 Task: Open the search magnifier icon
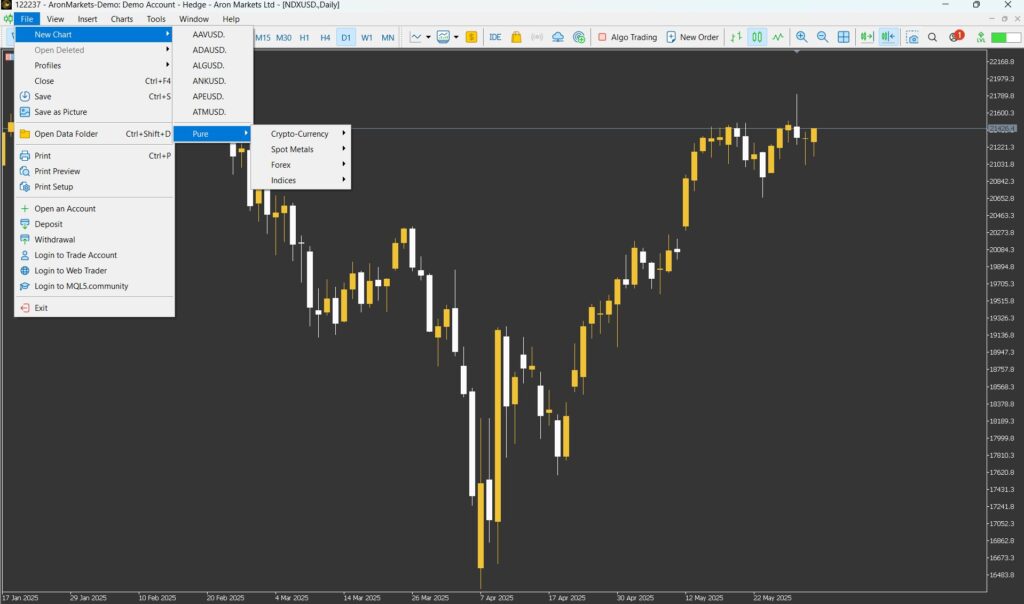point(933,37)
